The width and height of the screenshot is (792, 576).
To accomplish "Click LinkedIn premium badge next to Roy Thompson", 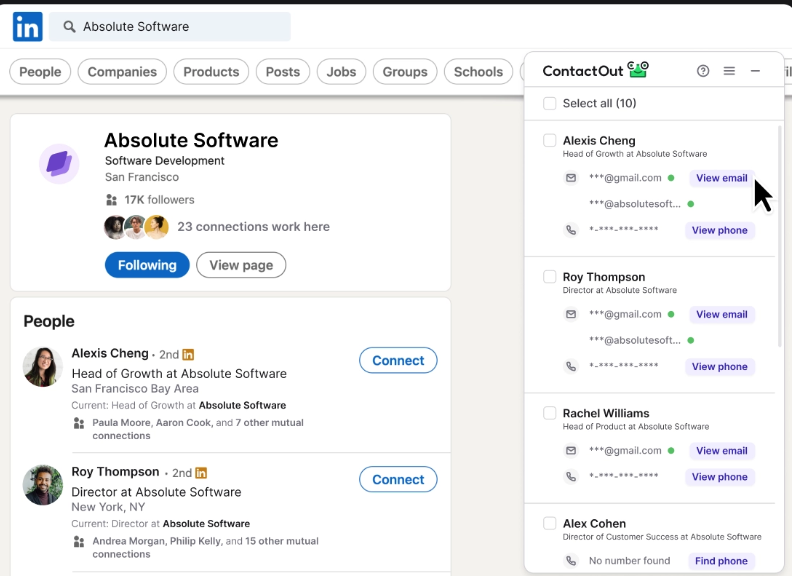I will tap(201, 473).
